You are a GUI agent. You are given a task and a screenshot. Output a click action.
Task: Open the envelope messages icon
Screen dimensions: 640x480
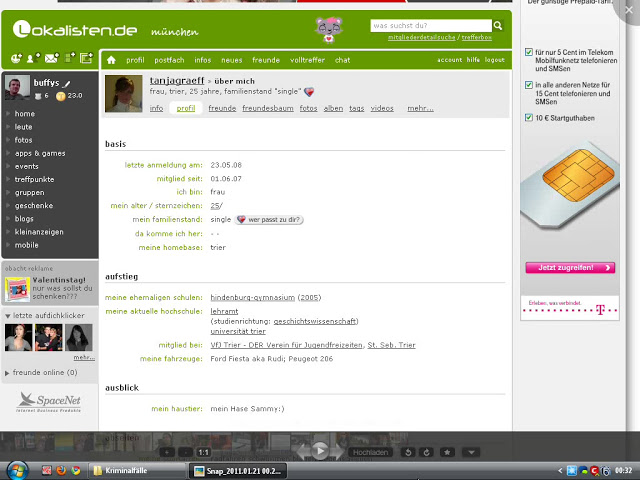52,60
